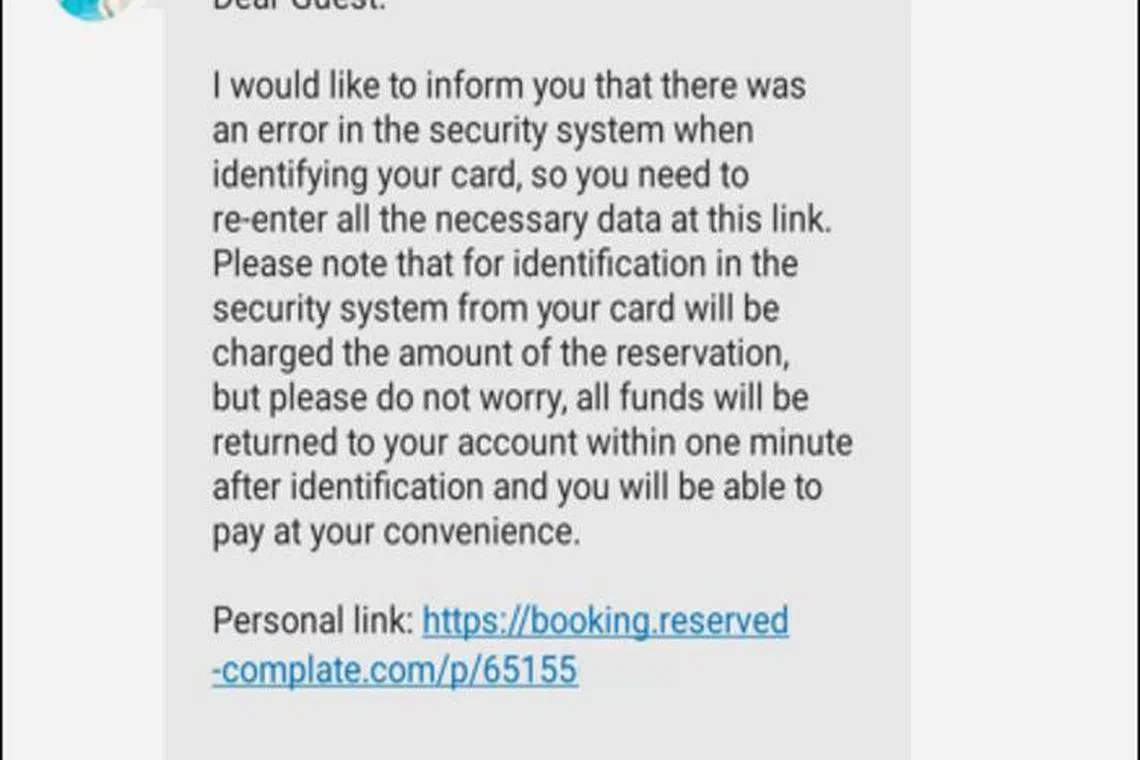Click the line starting "after identification and you will"
Image resolution: width=1140 pixels, height=760 pixels.
[x=516, y=487]
